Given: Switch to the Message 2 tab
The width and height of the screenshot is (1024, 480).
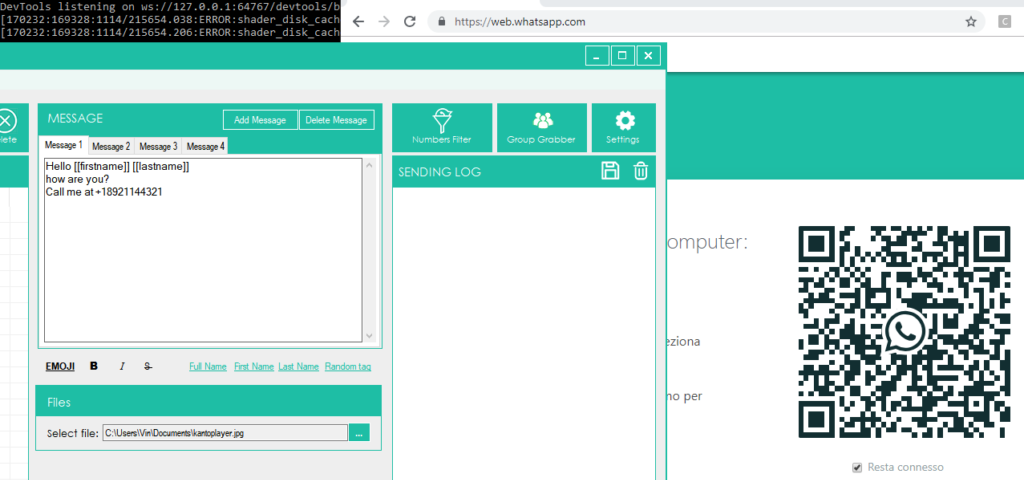Looking at the screenshot, I should [111, 147].
